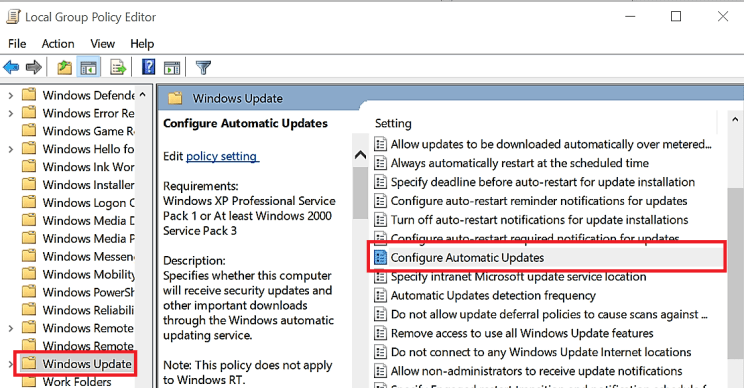Image resolution: width=744 pixels, height=388 pixels.
Task: Click policy icon beside Remove access to use all
Action: [x=380, y=333]
